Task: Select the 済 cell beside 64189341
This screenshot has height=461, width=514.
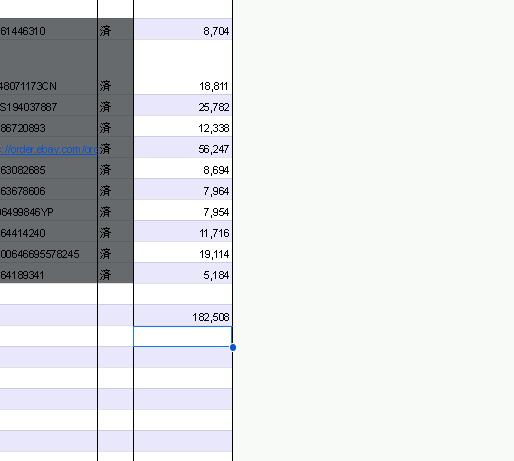Action: (116, 275)
